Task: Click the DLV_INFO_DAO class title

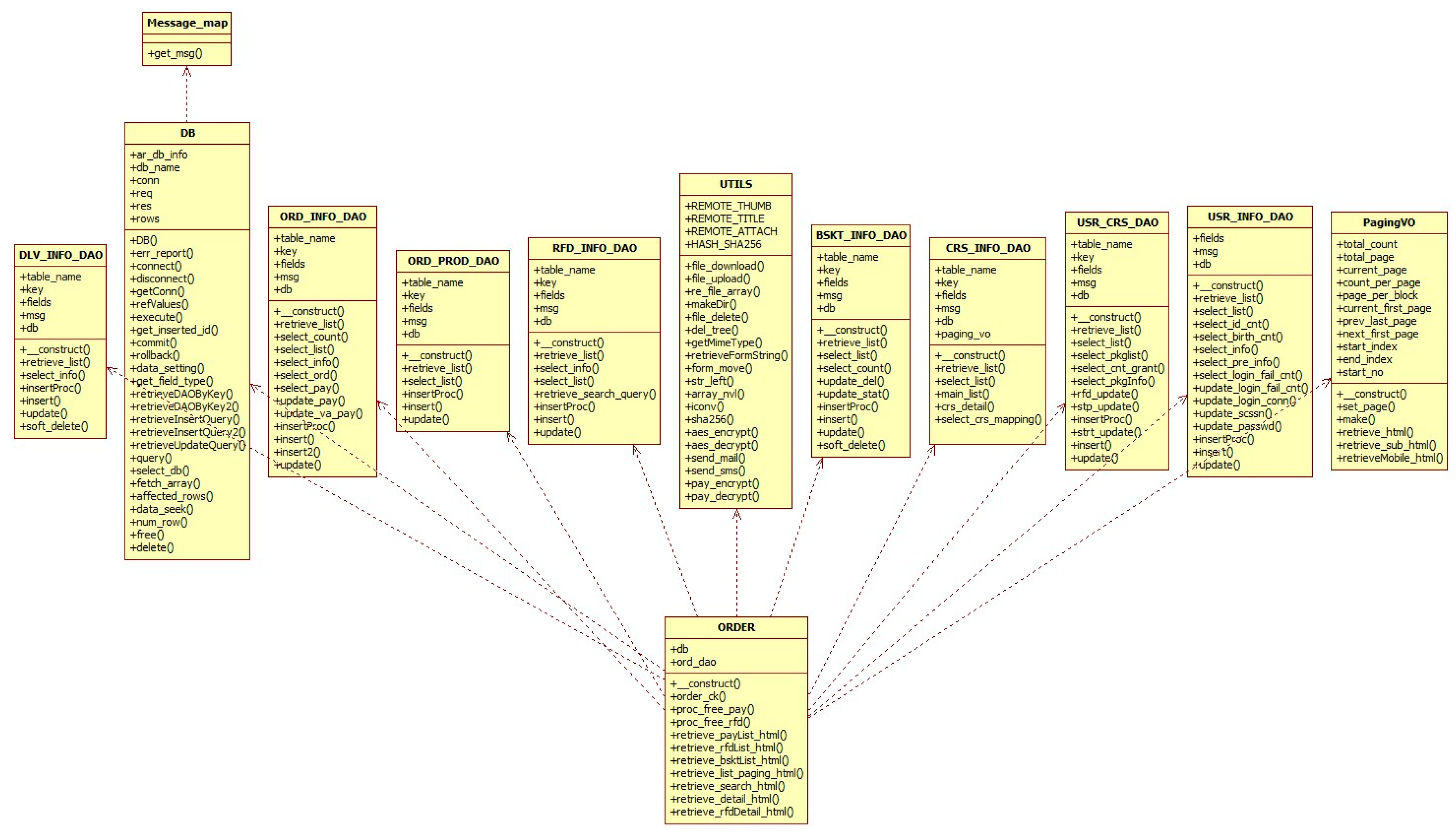Action: click(x=60, y=255)
